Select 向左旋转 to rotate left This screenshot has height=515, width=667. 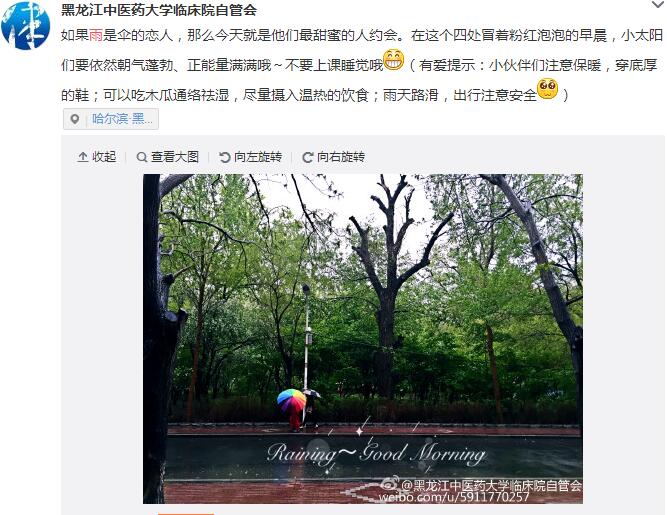point(251,157)
